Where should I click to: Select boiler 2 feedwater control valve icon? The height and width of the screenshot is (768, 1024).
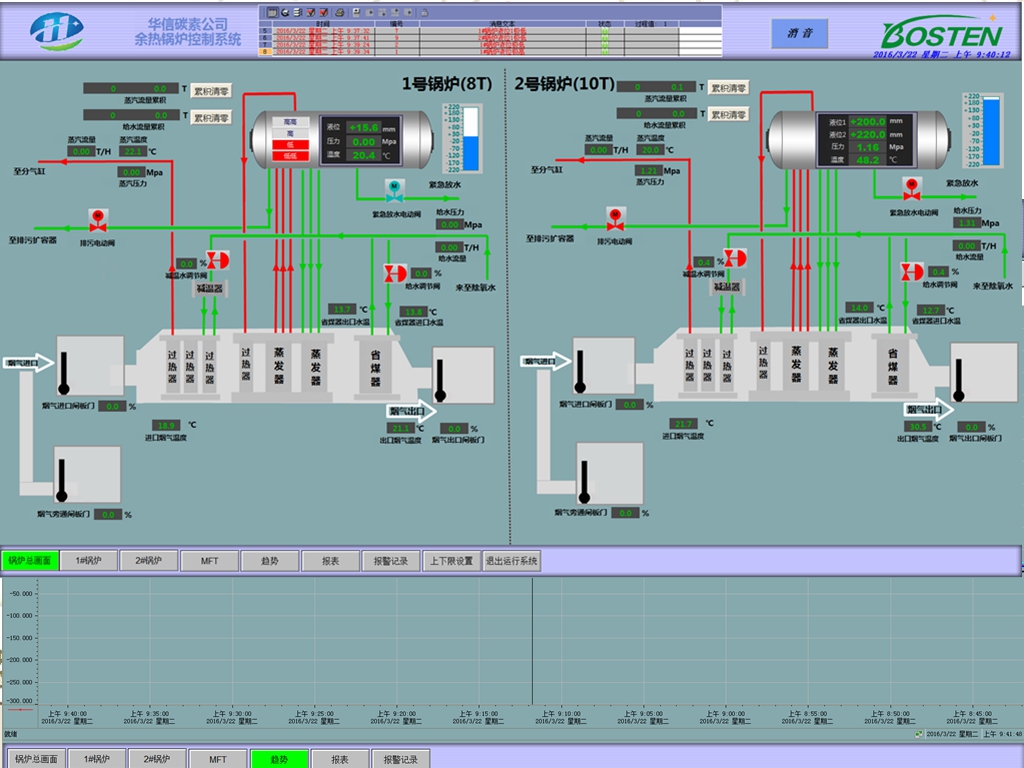point(912,272)
